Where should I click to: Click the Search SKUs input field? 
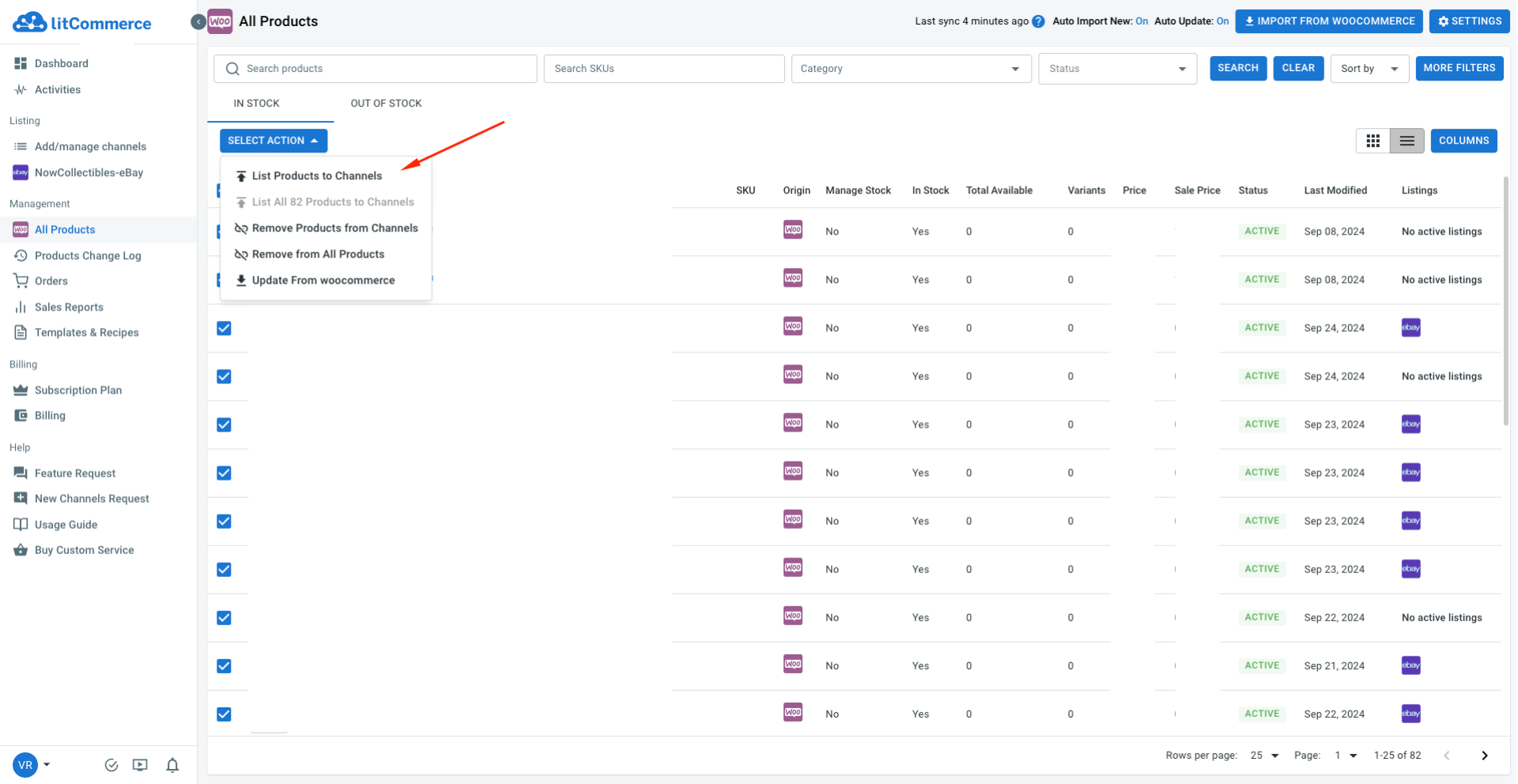[664, 69]
